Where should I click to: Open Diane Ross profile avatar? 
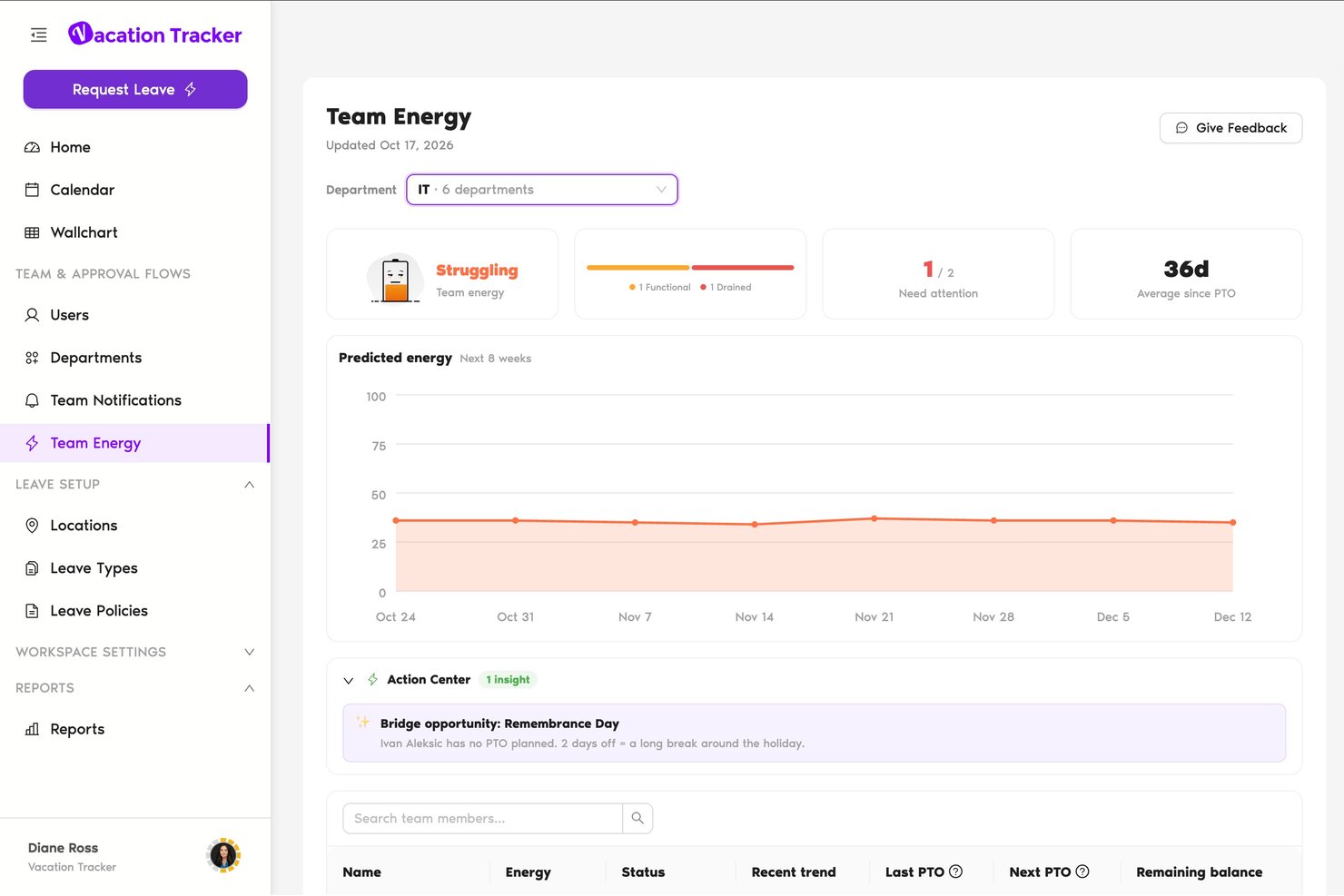[223, 855]
